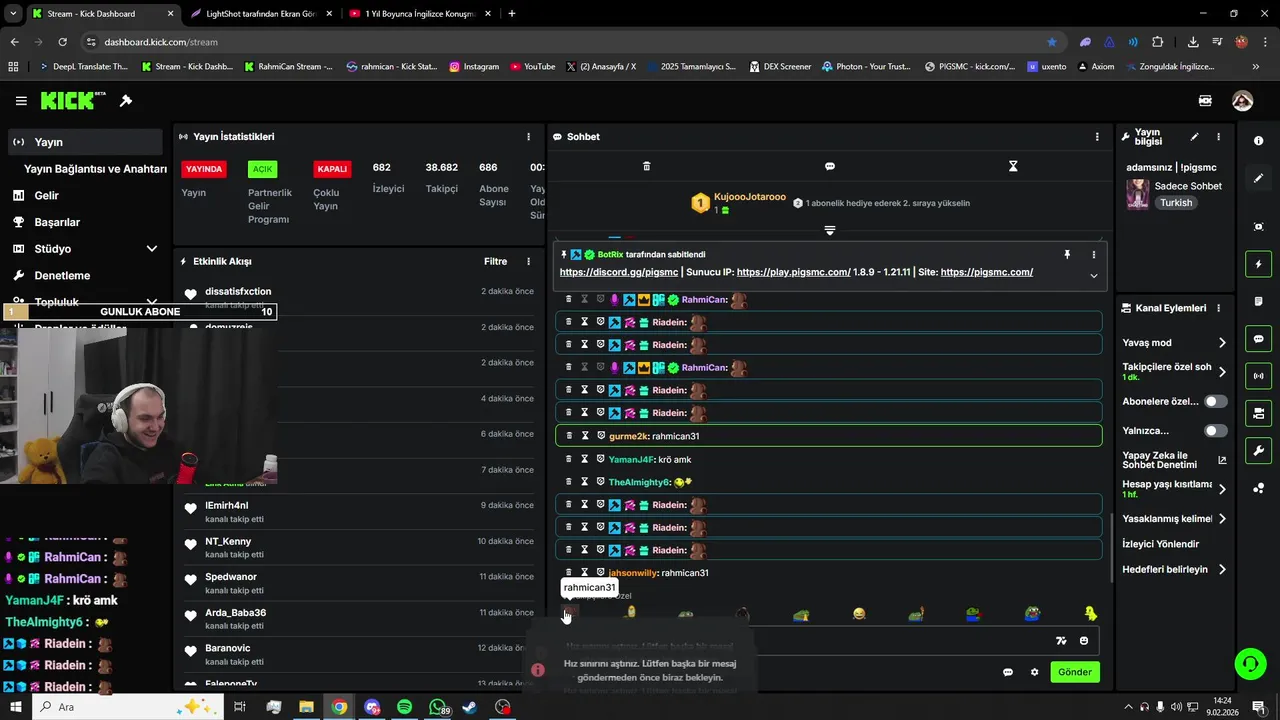Image resolution: width=1280 pixels, height=720 pixels.
Task: Click the Kick logo
Action: tap(73, 100)
